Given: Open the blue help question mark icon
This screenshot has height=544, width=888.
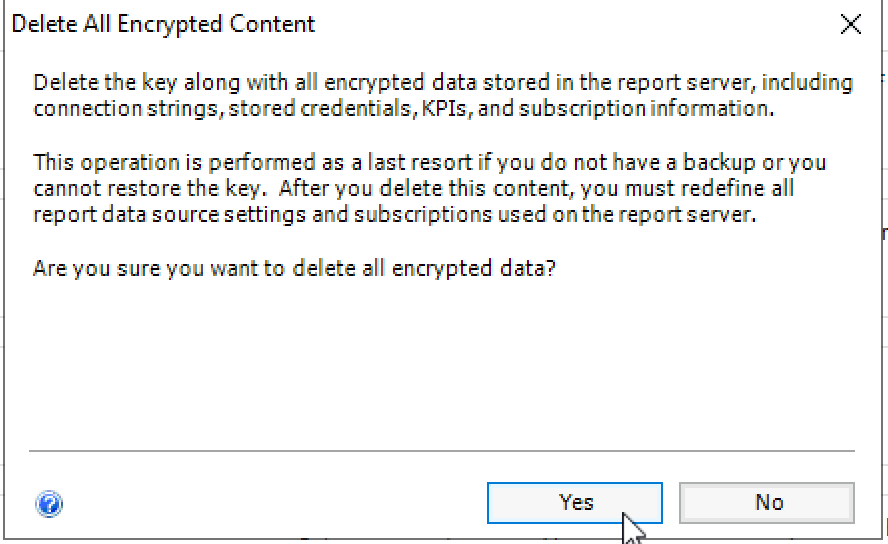Looking at the screenshot, I should (x=49, y=503).
